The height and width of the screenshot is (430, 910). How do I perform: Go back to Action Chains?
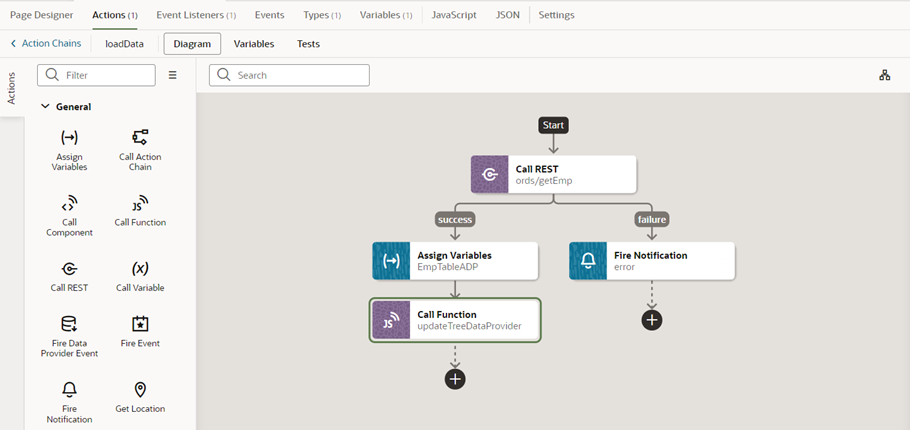[x=46, y=44]
